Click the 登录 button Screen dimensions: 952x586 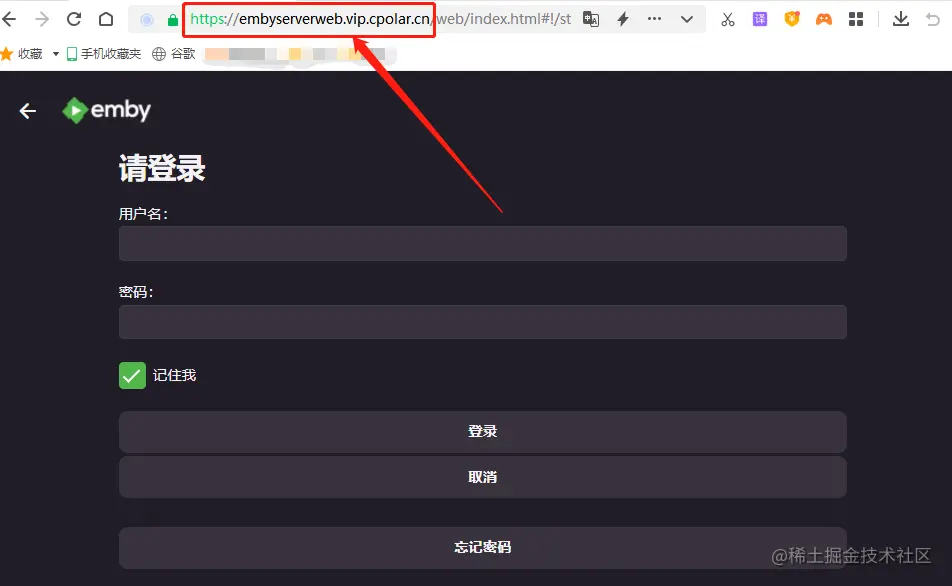483,432
